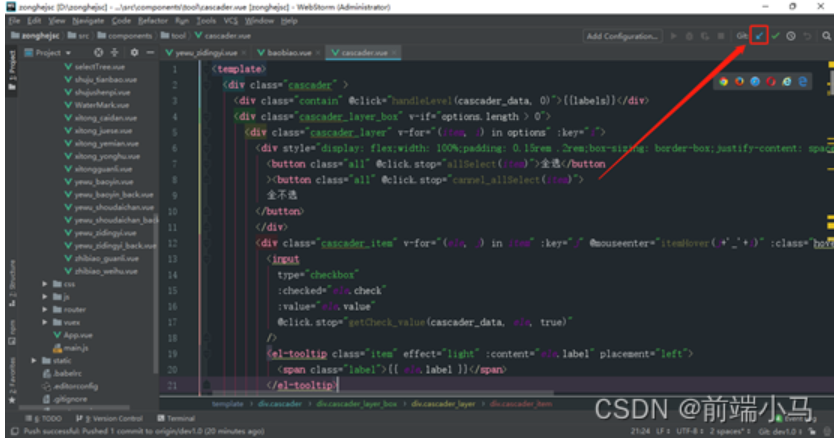
Task: Open the 2 spaces indent selector
Action: pyautogui.click(x=730, y=432)
